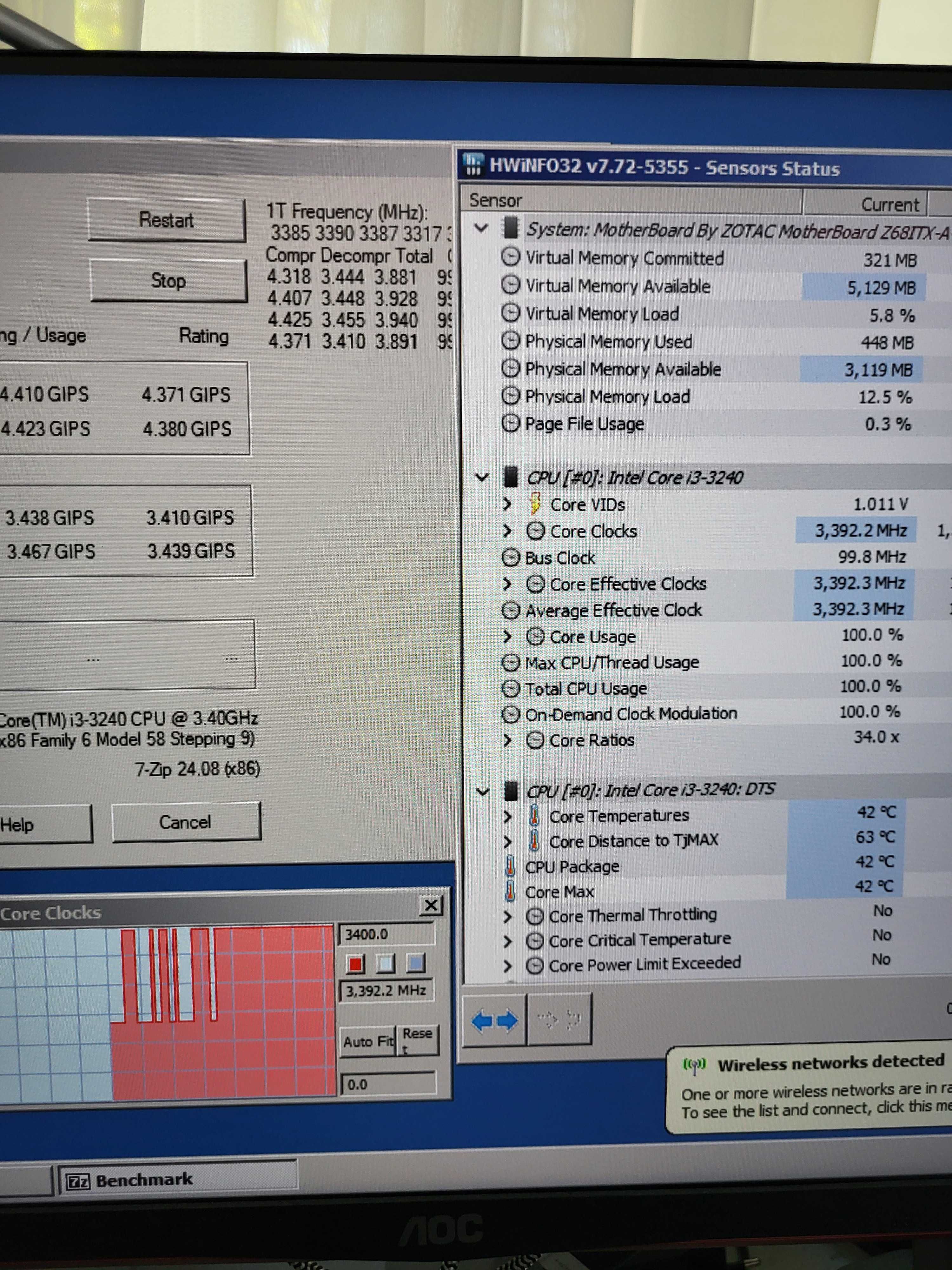Screen dimensions: 952x1270
Task: Click the 0.0 graph minimum field
Action: pyautogui.click(x=388, y=1084)
